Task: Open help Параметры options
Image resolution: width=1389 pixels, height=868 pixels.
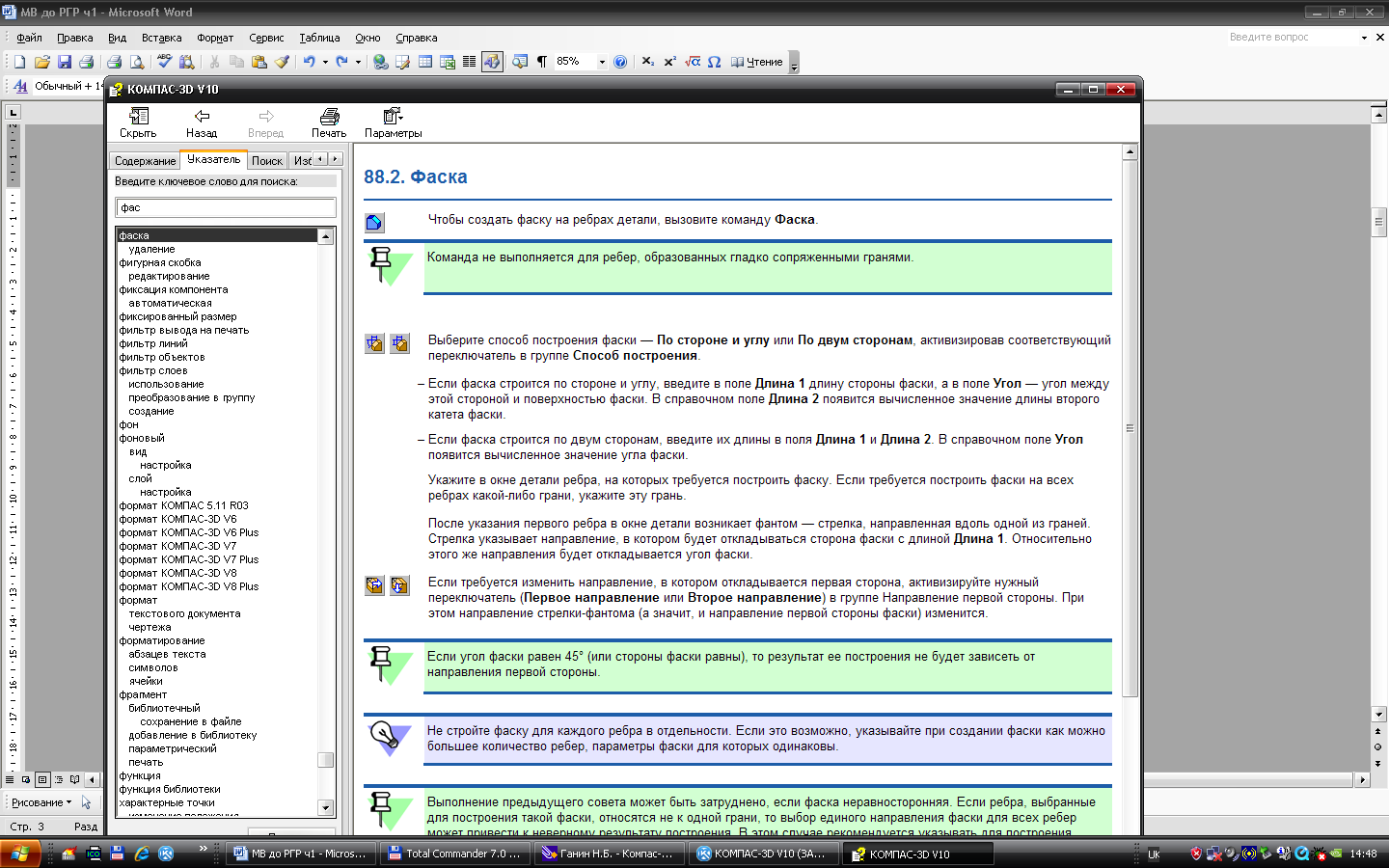Action: point(394,123)
